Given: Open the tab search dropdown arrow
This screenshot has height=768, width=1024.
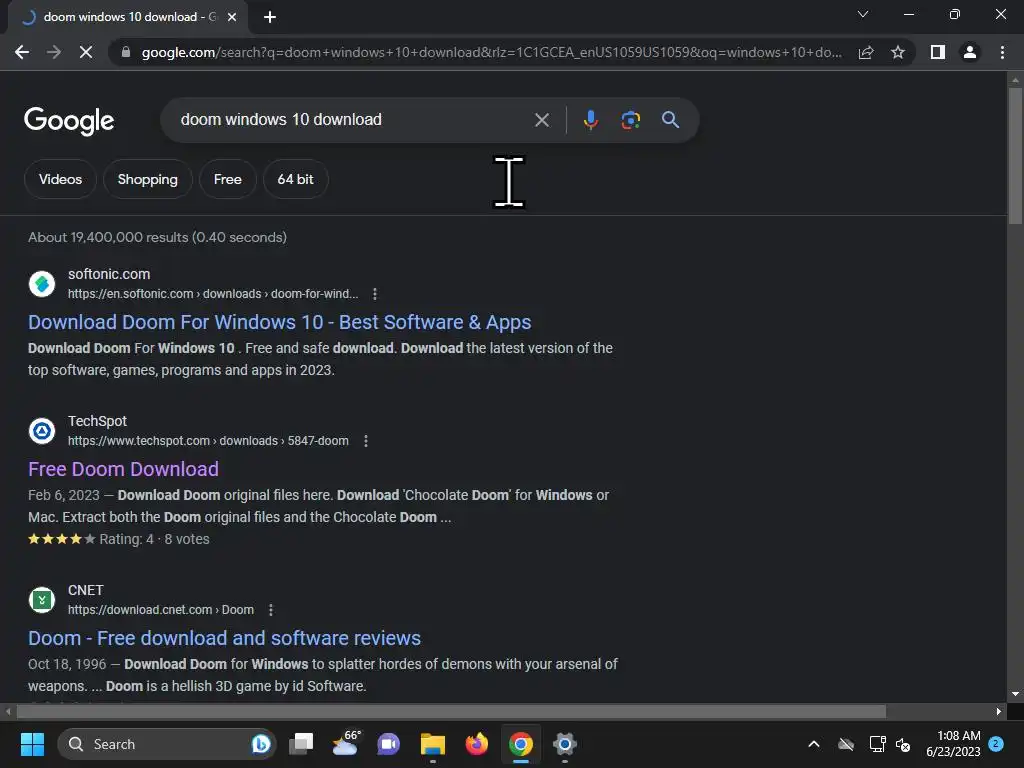Looking at the screenshot, I should coord(863,14).
